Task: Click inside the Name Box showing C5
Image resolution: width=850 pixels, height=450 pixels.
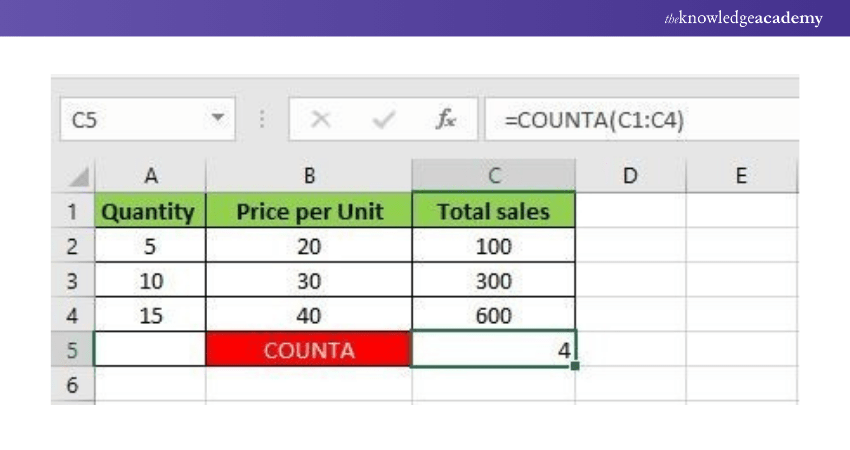Action: click(x=130, y=120)
